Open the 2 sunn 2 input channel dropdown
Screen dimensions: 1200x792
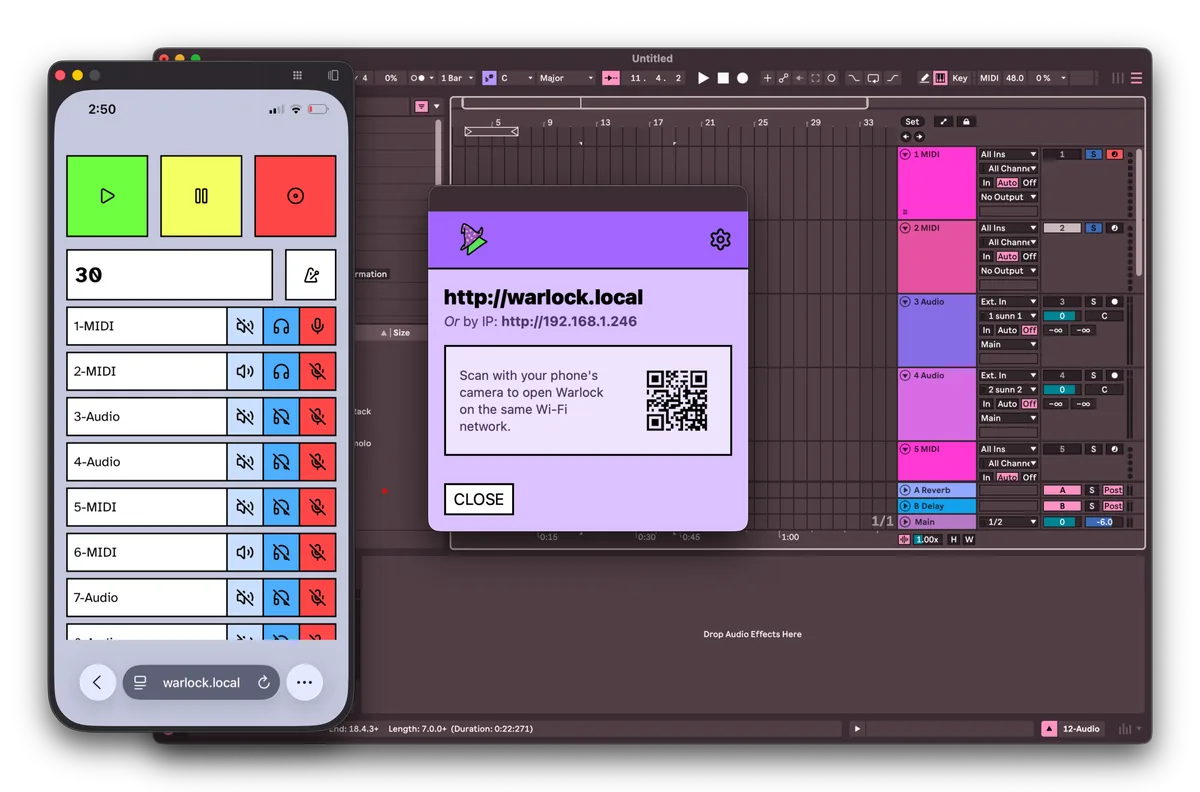(x=1008, y=390)
